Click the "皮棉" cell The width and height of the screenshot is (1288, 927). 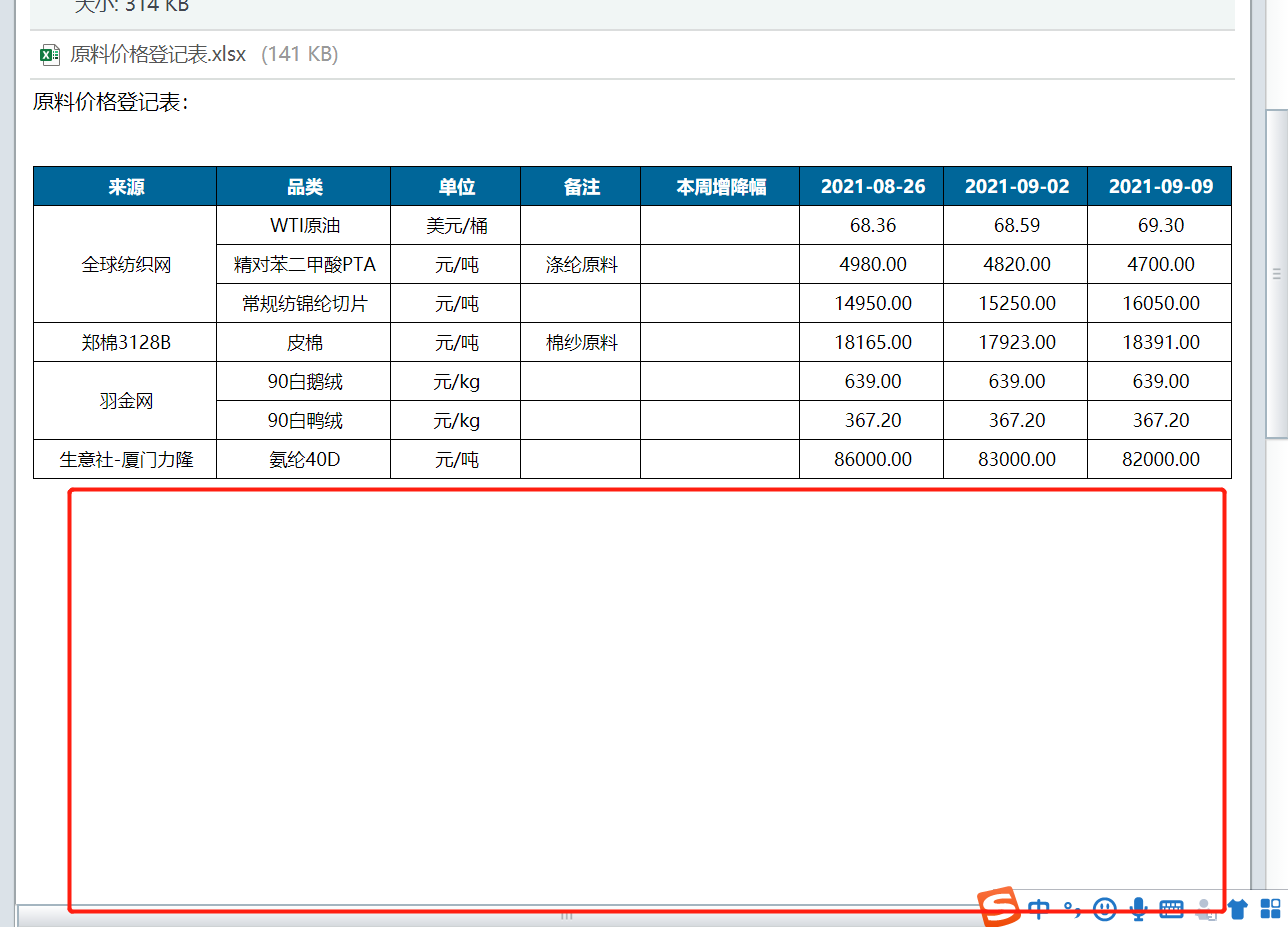click(x=304, y=343)
